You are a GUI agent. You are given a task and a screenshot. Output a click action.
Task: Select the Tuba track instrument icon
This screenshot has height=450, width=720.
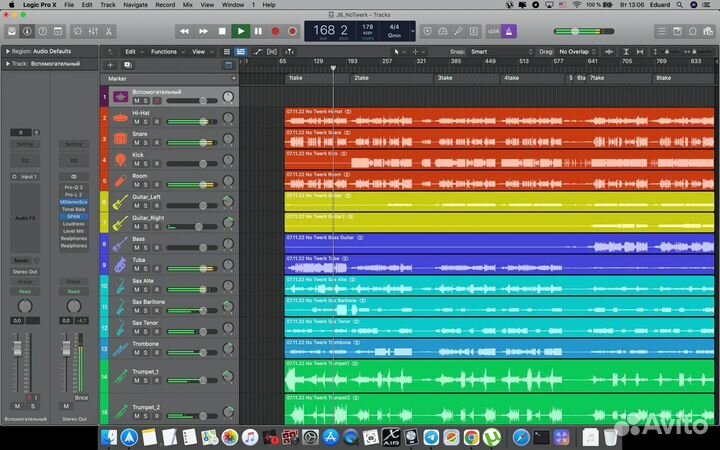point(119,265)
